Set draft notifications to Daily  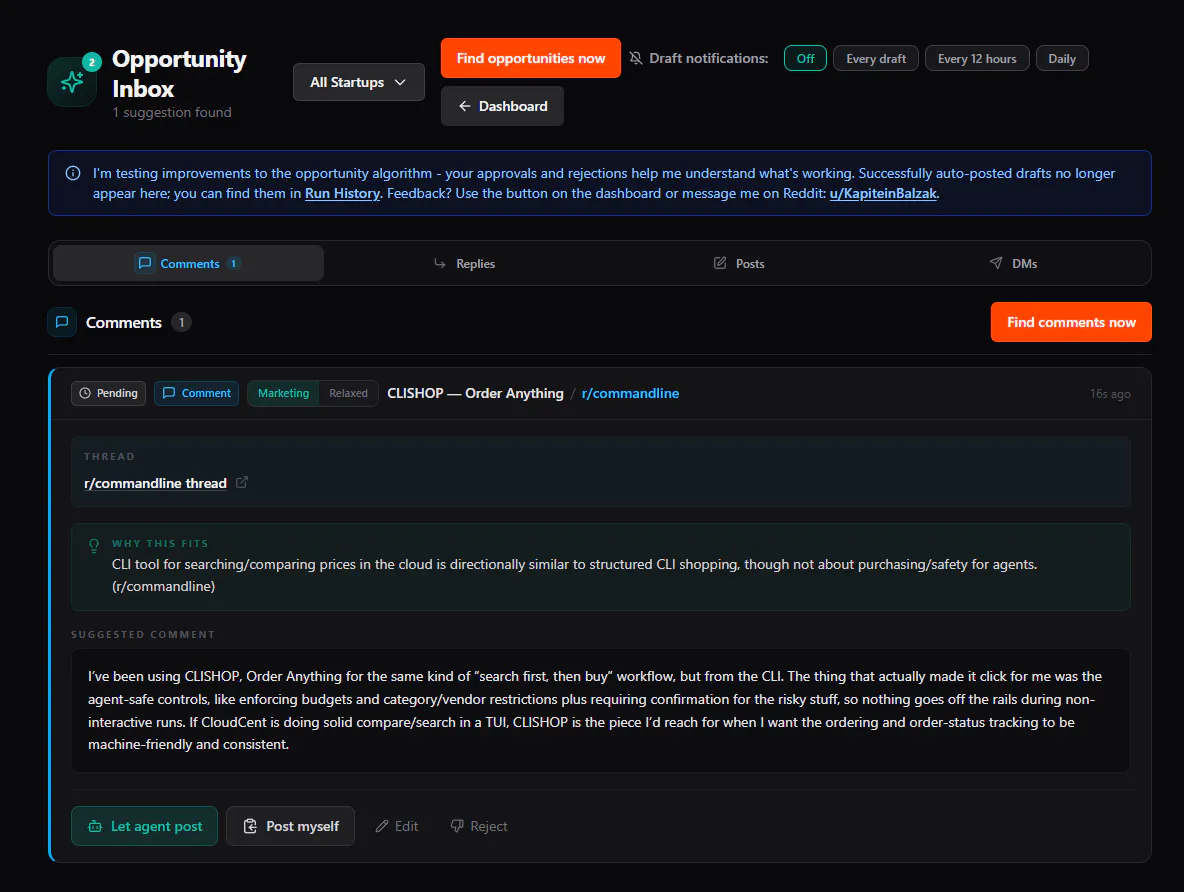[1062, 58]
